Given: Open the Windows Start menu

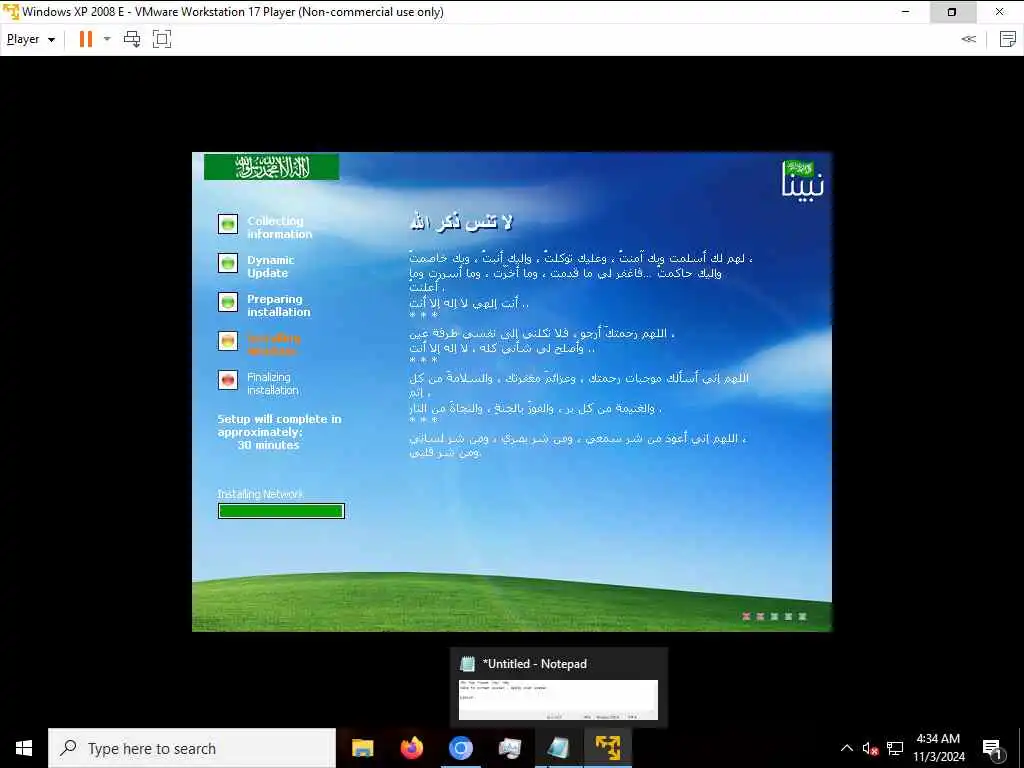Looking at the screenshot, I should [x=24, y=748].
